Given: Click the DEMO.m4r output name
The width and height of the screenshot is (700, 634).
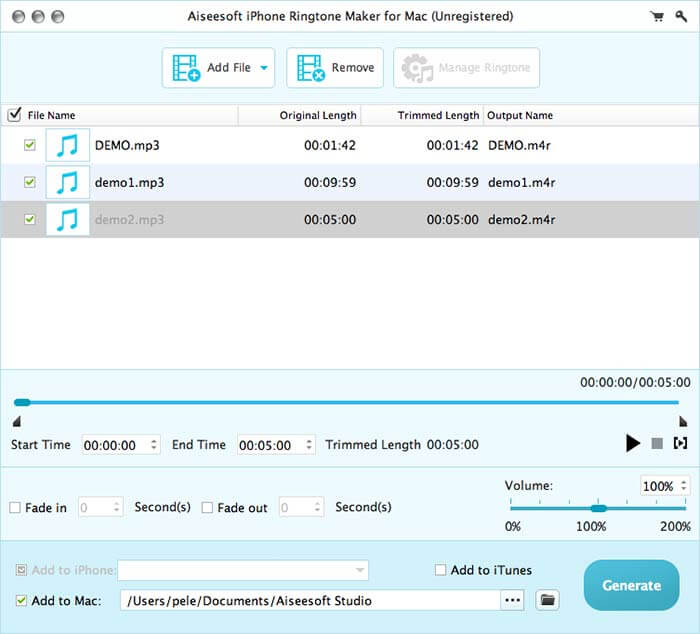Looking at the screenshot, I should [519, 146].
